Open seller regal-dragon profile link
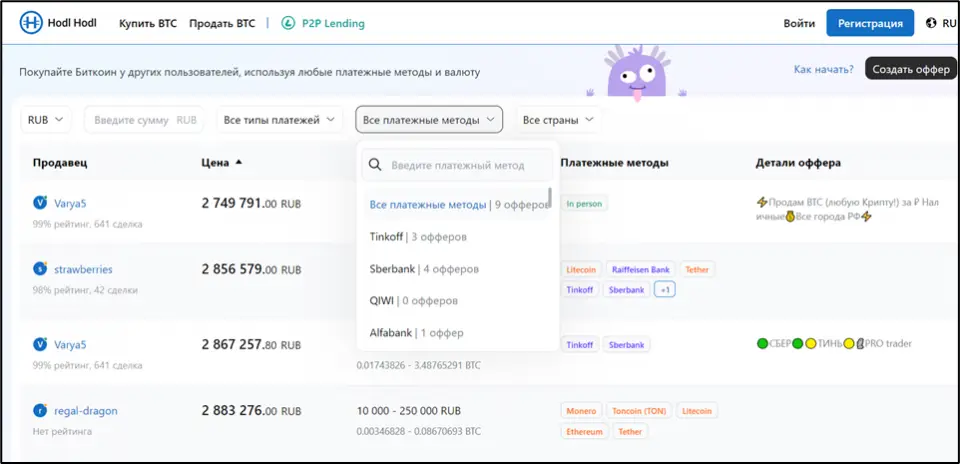Screen dimensions: 960x464 tap(86, 411)
